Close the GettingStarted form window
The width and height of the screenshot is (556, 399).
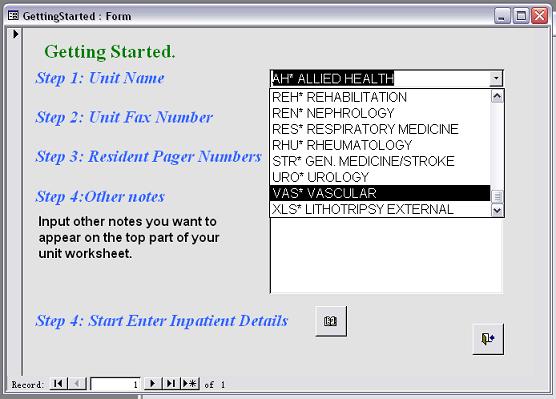pos(539,16)
